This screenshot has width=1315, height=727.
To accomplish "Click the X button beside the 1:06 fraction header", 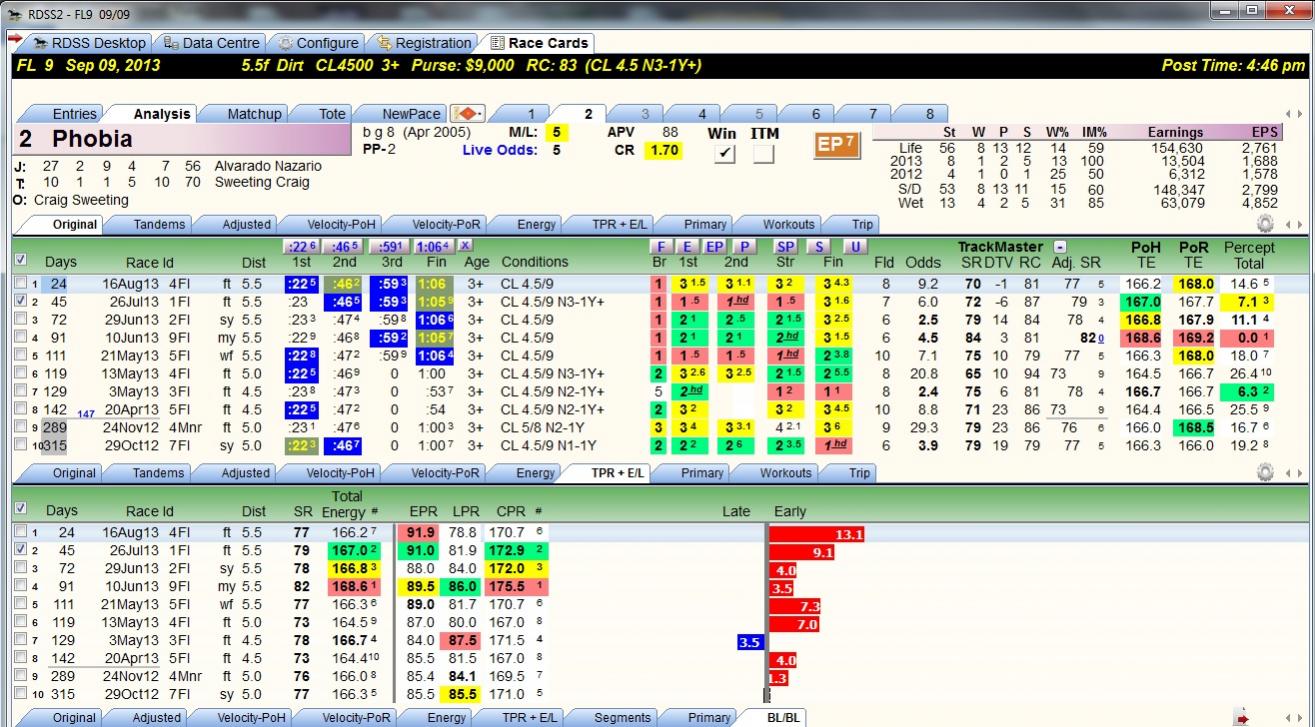I will [465, 245].
